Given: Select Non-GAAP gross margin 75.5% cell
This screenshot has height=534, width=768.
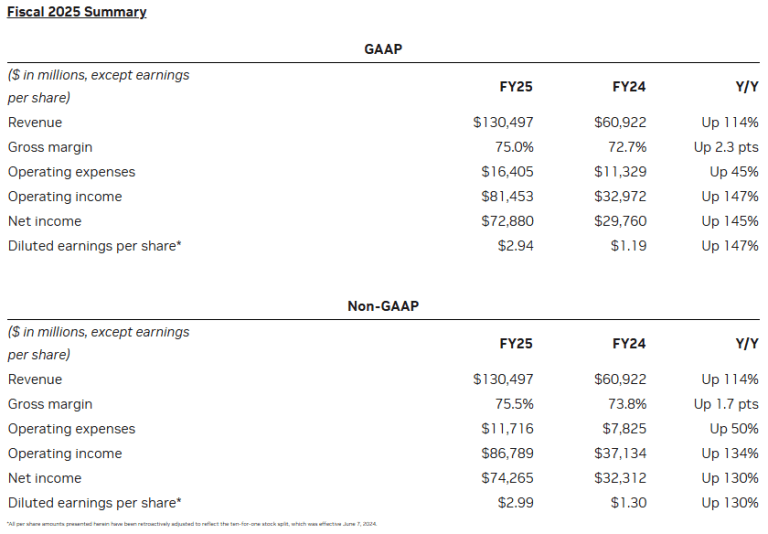Looking at the screenshot, I should pyautogui.click(x=514, y=404).
